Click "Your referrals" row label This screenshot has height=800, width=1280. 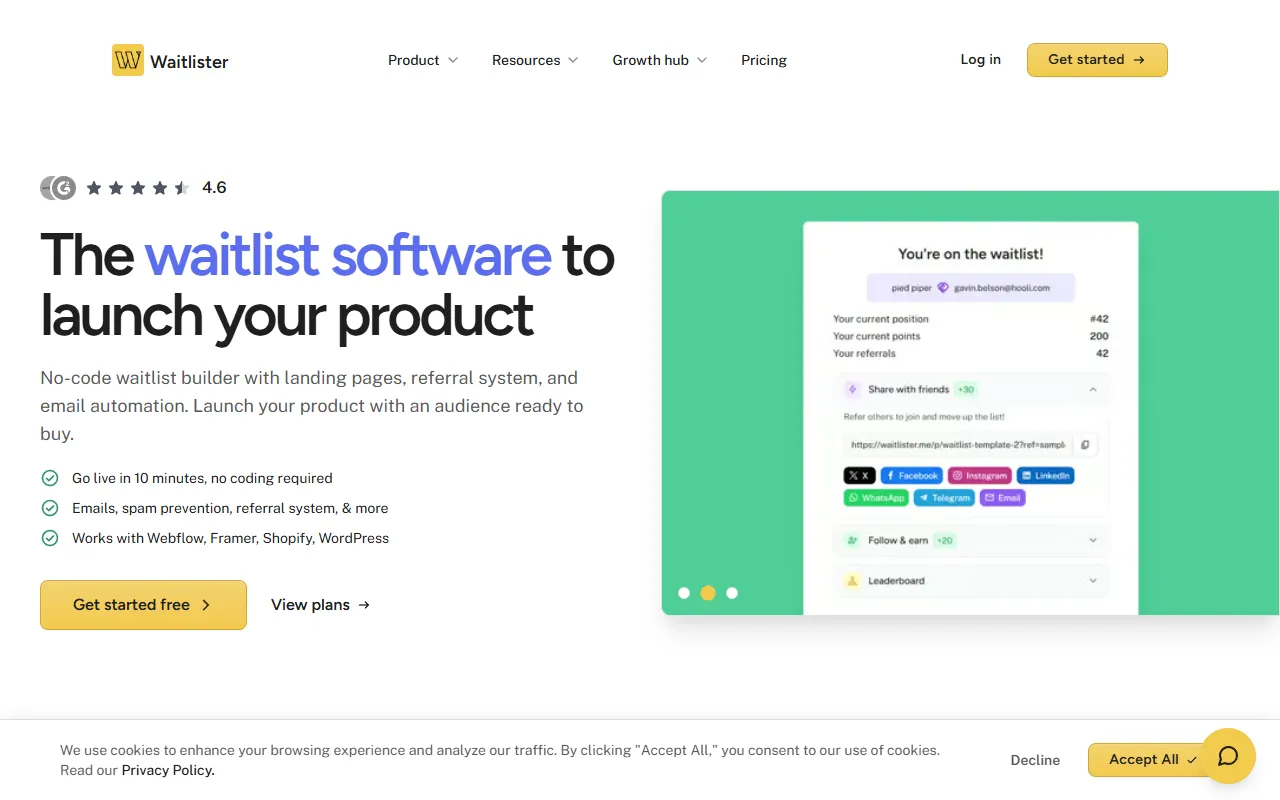click(865, 353)
